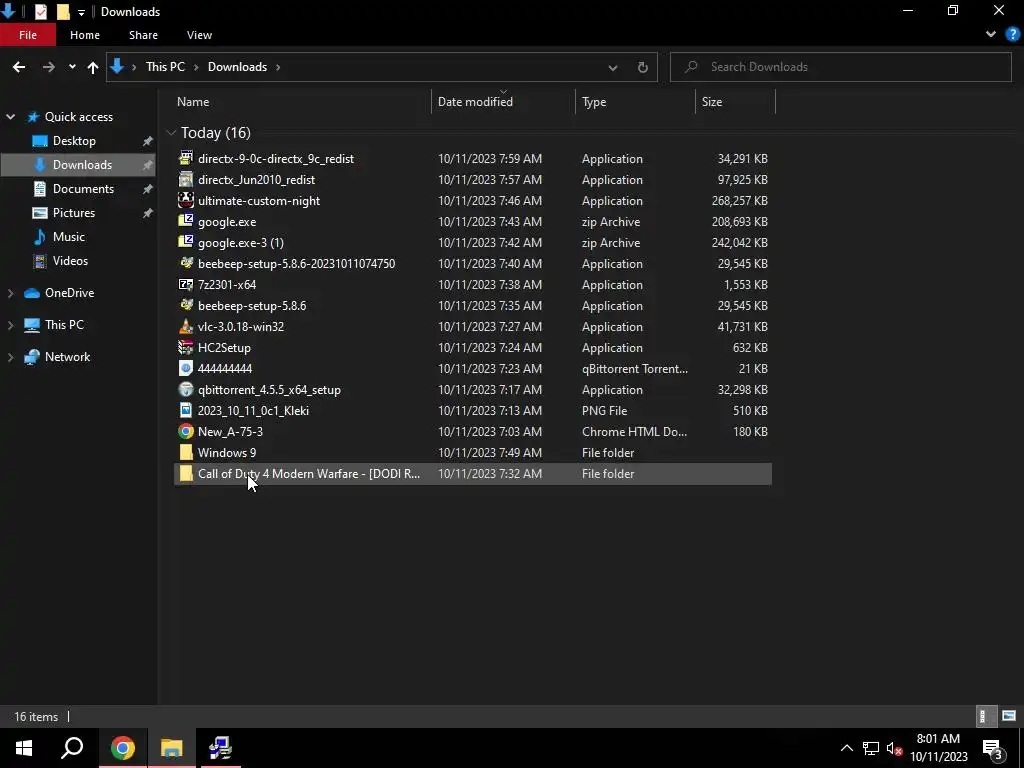
Task: Click the google.exe zip archive icon
Action: (x=186, y=221)
